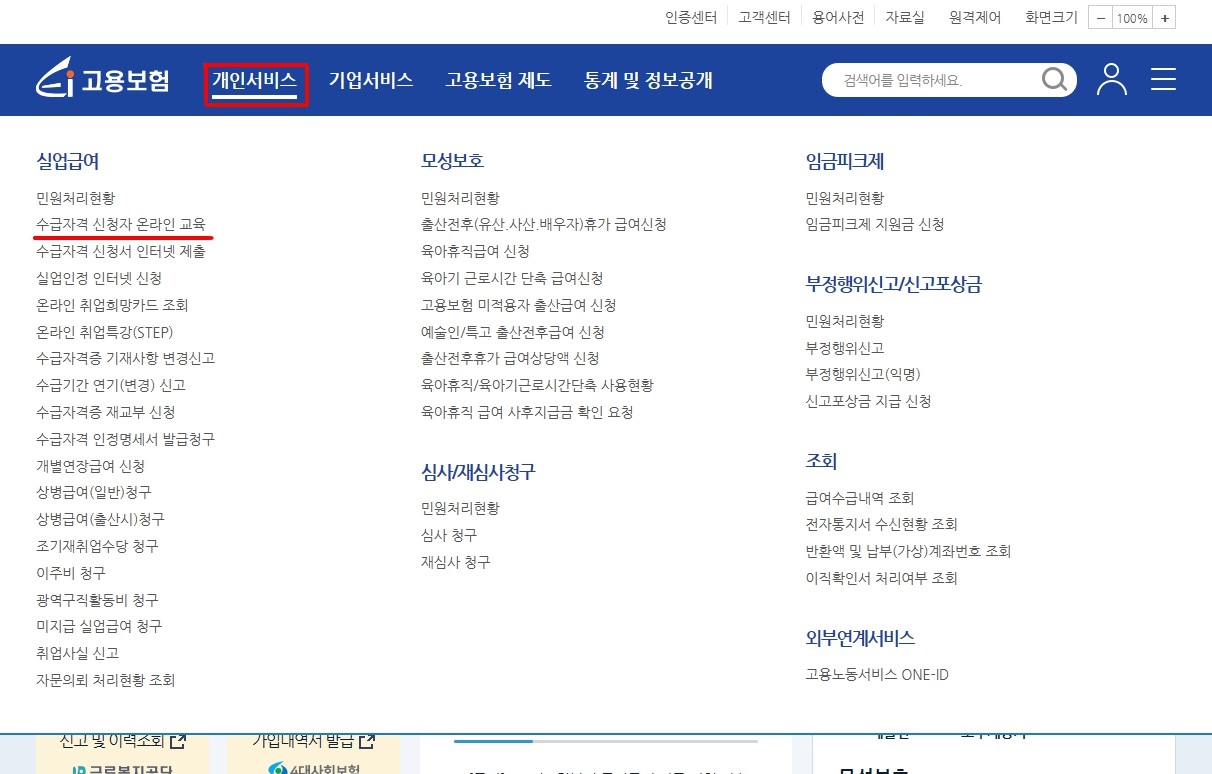Open 육아휴직/육아기근로시간단축 사용현황

coord(537,385)
